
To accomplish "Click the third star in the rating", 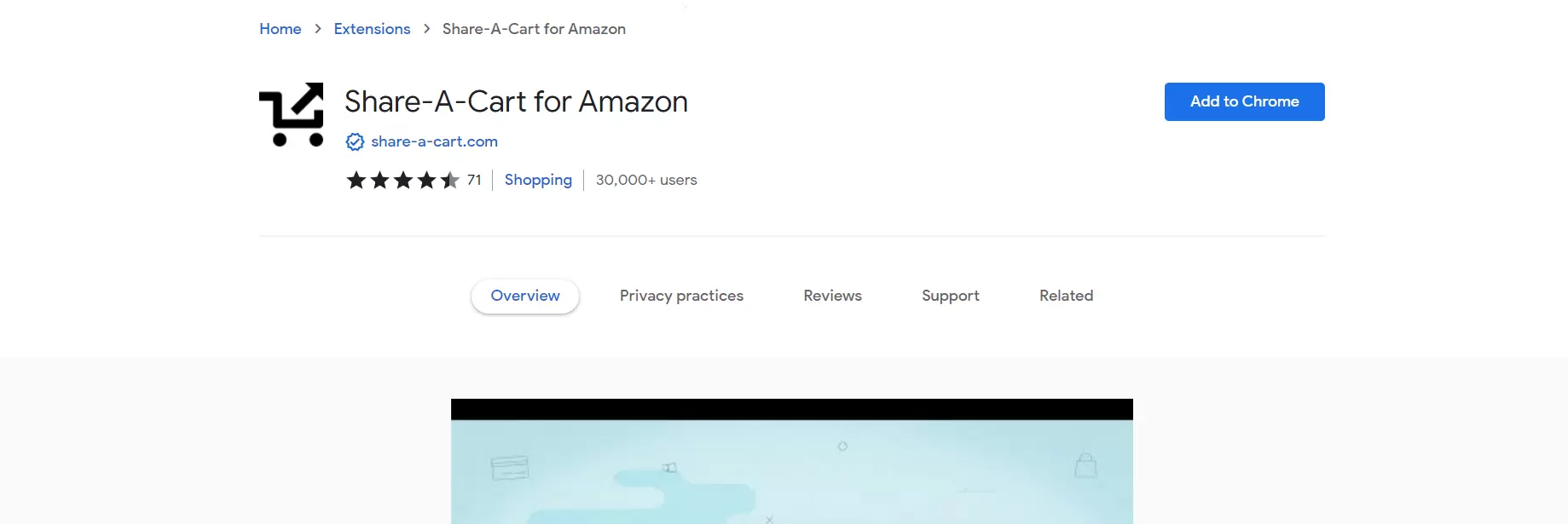I will click(403, 180).
